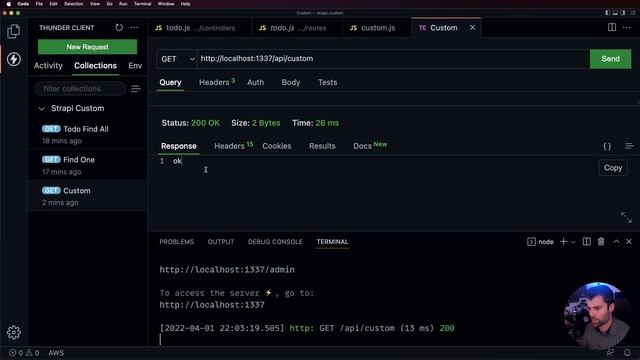
Task: Open the PROBLEMS panel tab
Action: (x=177, y=242)
